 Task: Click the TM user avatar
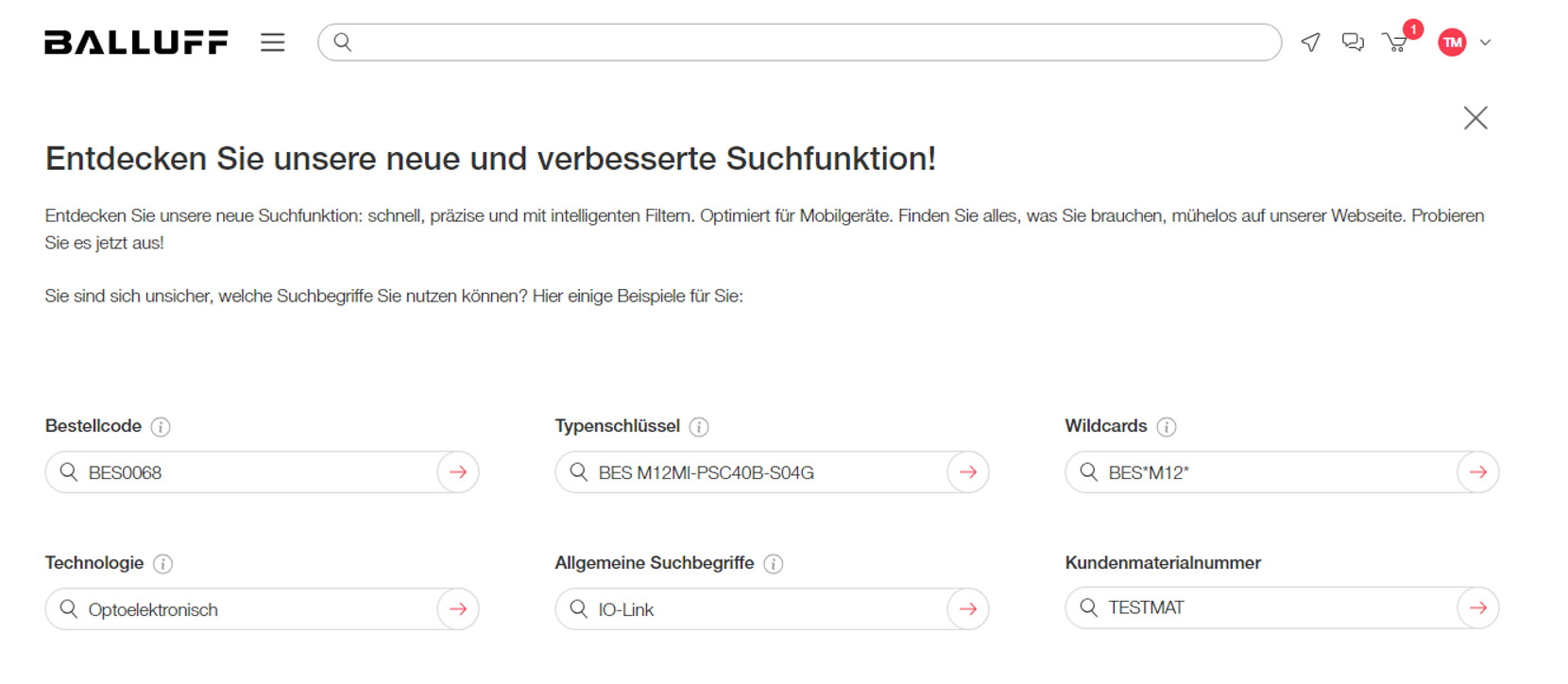coord(1452,43)
